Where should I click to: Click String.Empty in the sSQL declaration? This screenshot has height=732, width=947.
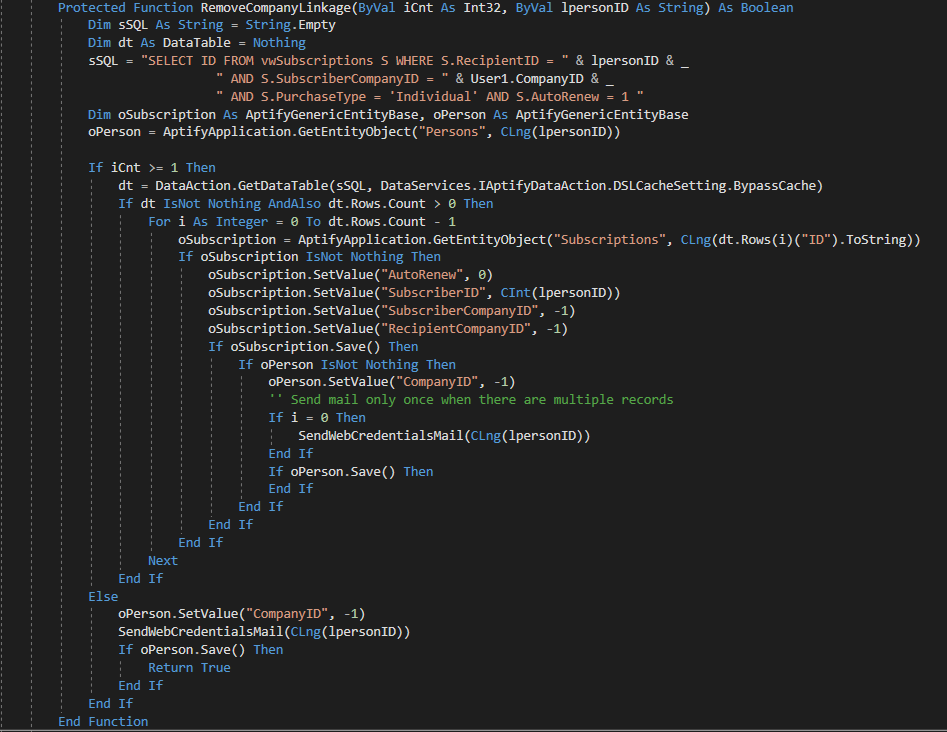pyautogui.click(x=290, y=25)
